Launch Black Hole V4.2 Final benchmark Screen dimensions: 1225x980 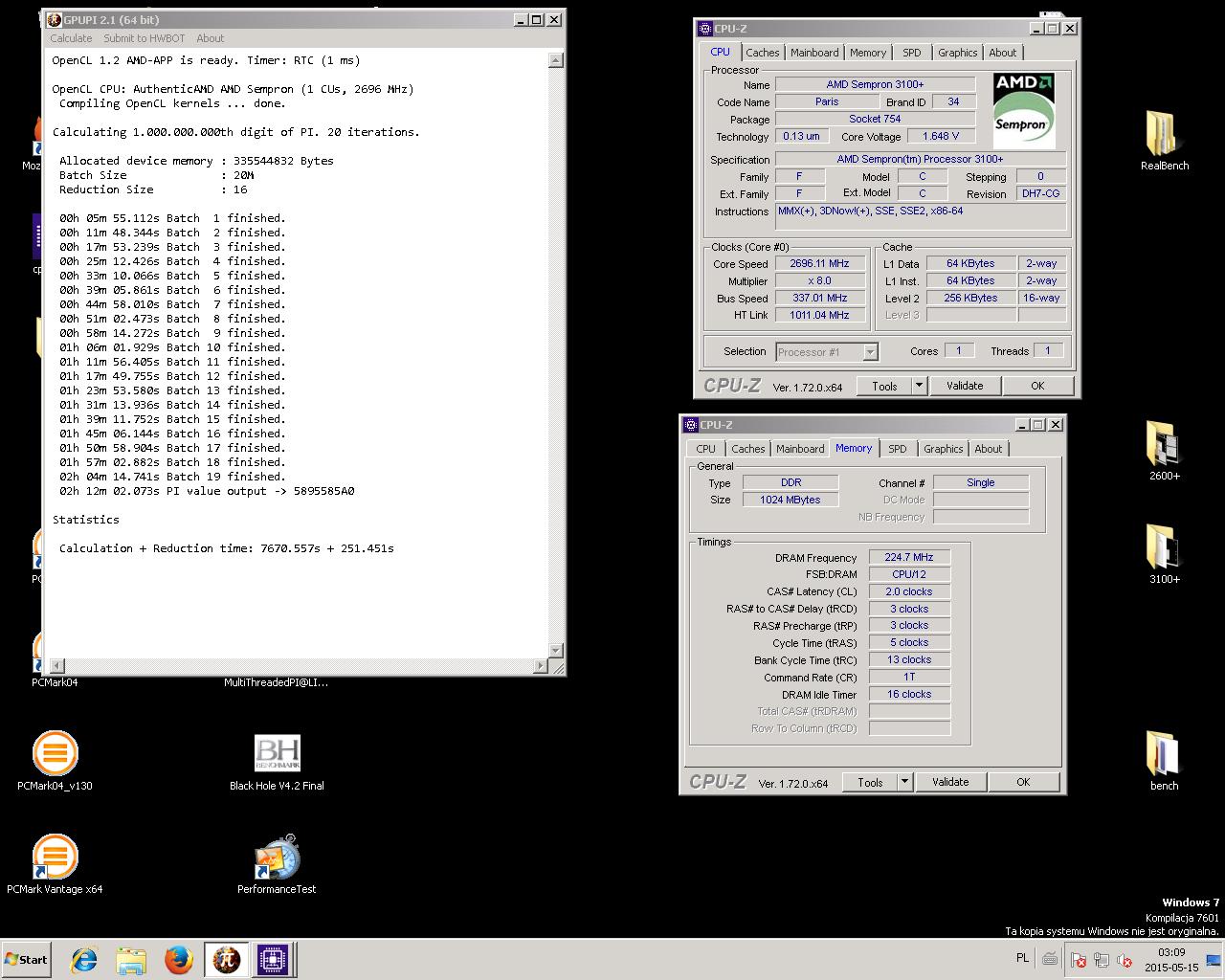click(x=277, y=760)
